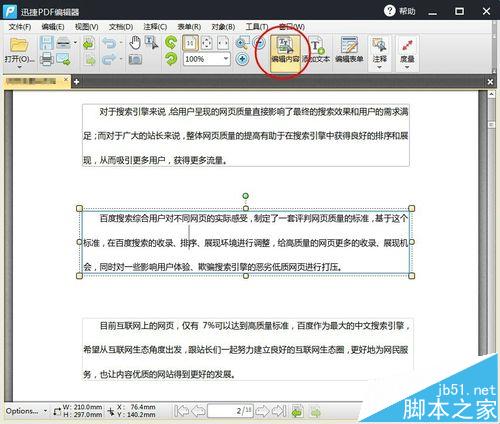Viewport: 500px width, 424px height.
Task: Click the Zoom In plus icon
Action: (x=242, y=59)
